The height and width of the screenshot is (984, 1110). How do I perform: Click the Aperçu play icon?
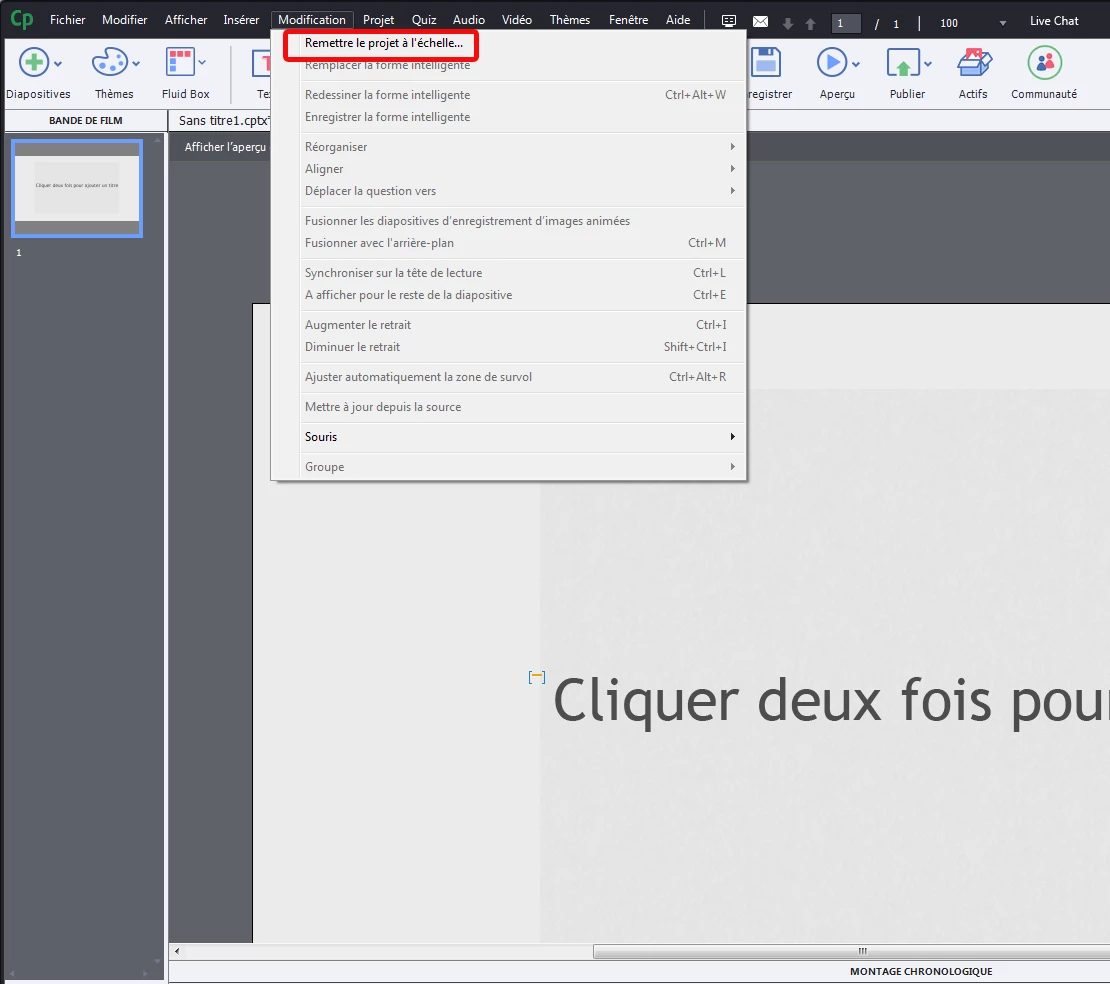click(x=832, y=62)
